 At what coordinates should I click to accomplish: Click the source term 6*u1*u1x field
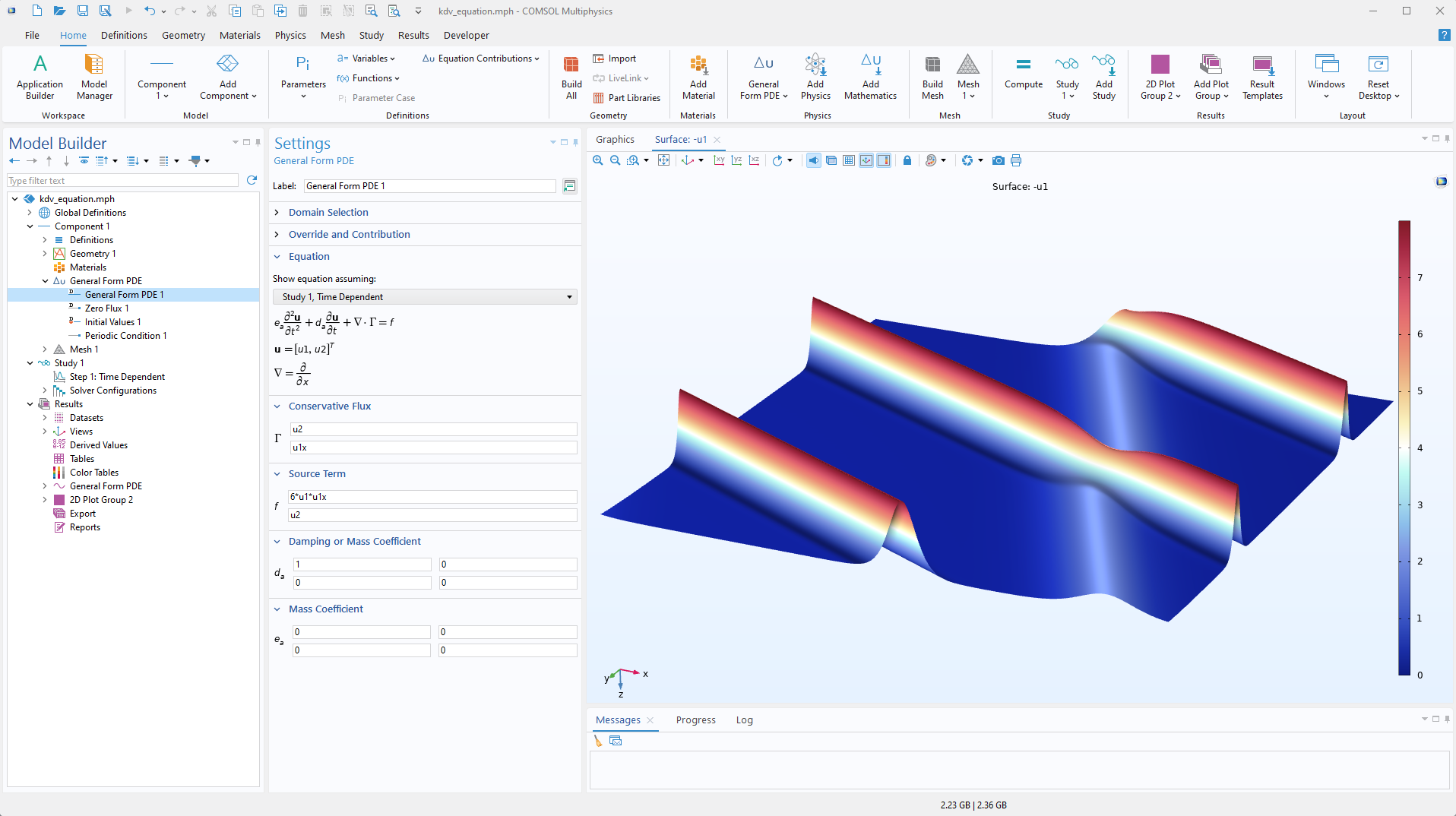tap(432, 497)
